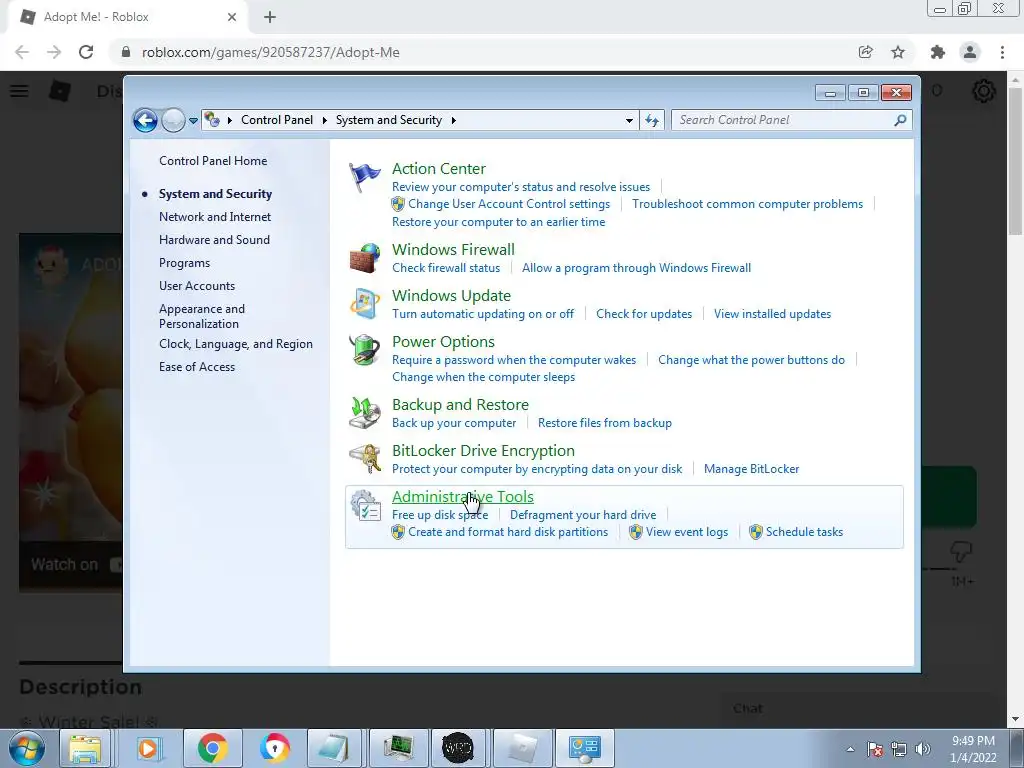Open the Action Center flag icon
Screen dimensions: 1024x768
364,177
